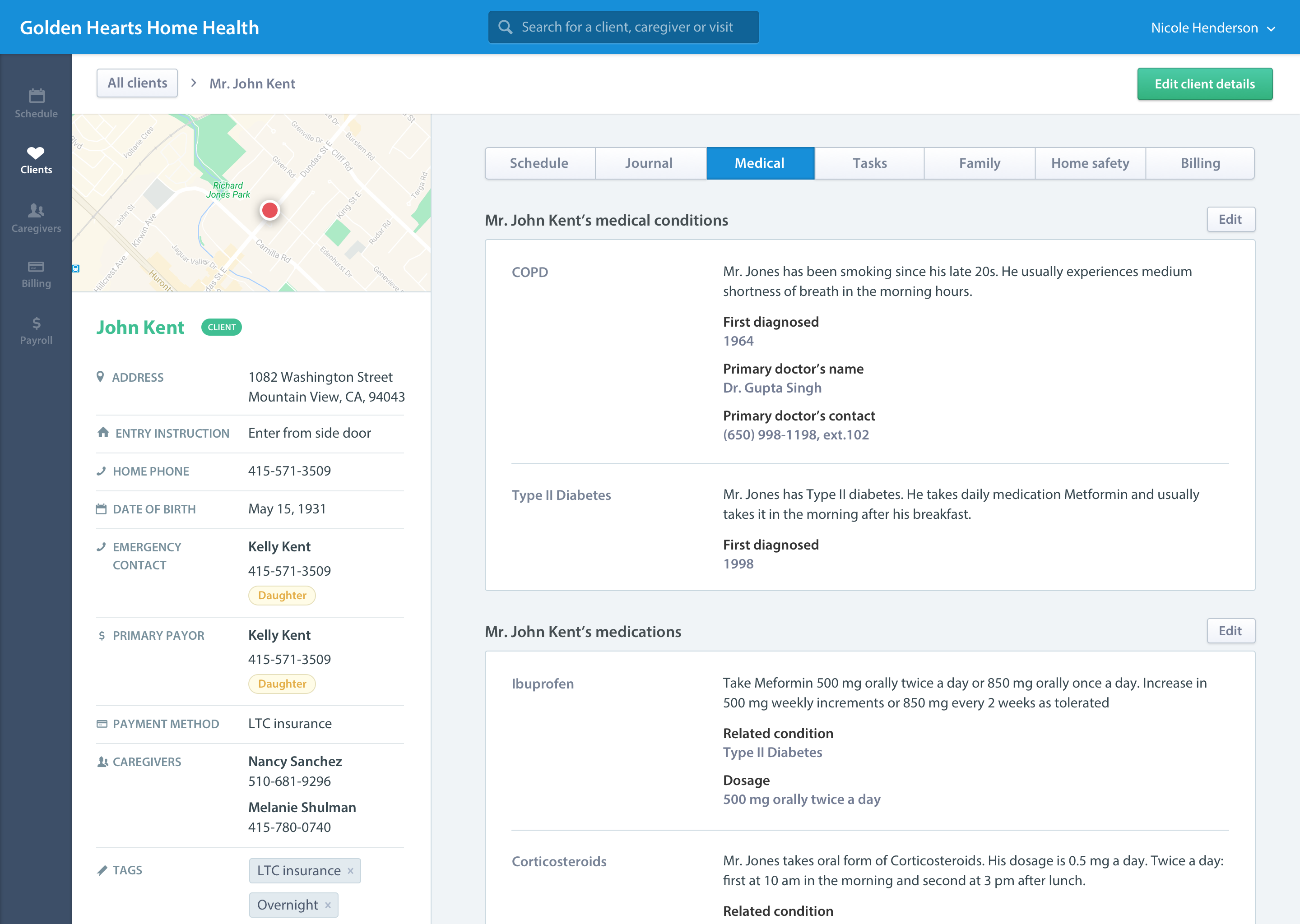Click the Corticosteroids medication label

559,861
